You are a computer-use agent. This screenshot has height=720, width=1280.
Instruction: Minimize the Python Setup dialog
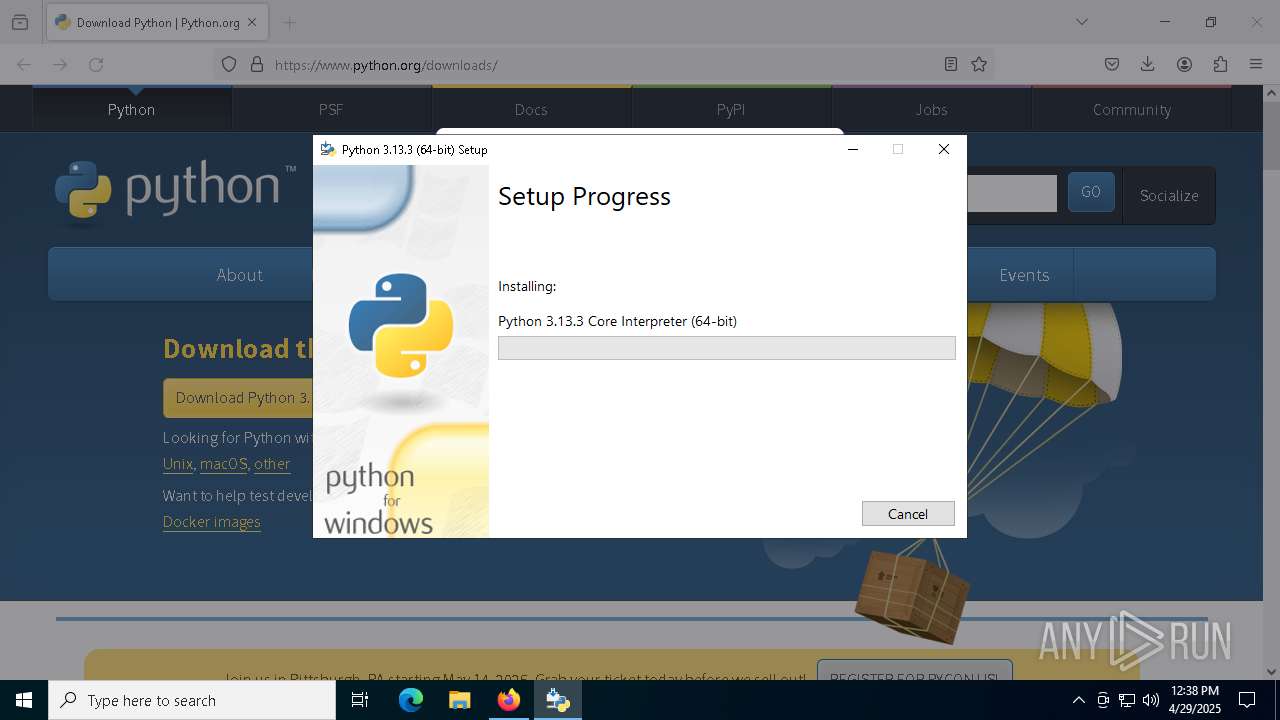[x=853, y=149]
